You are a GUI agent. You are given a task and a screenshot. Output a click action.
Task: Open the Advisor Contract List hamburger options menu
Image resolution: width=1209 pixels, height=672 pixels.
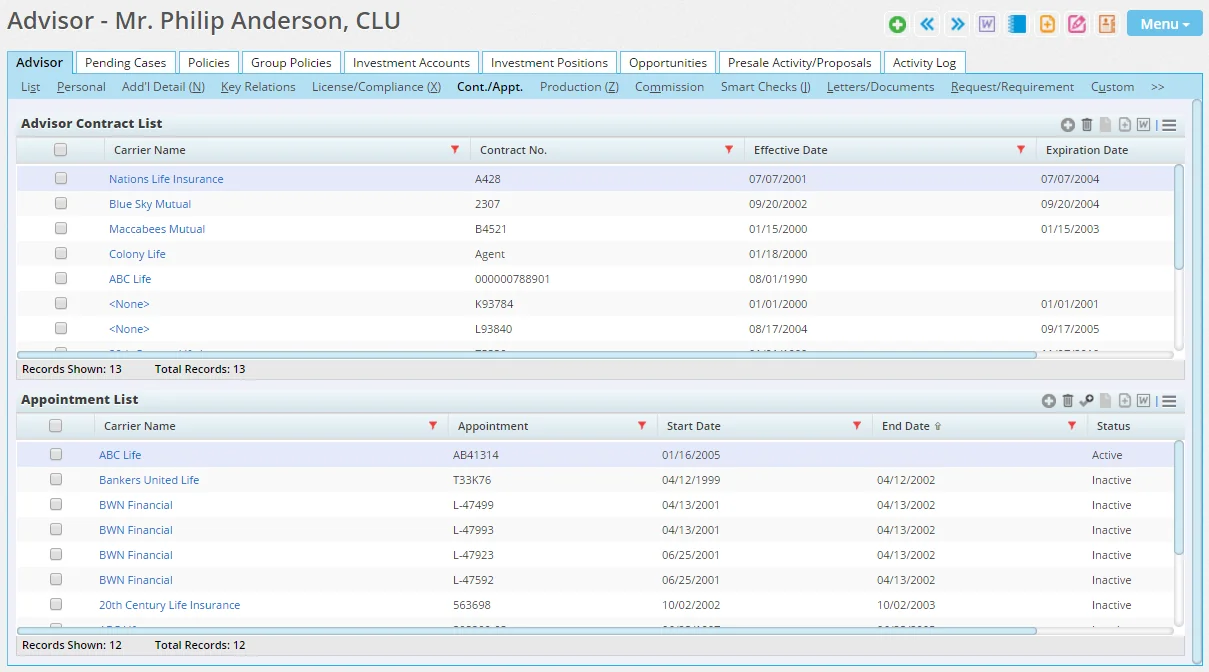(1169, 125)
